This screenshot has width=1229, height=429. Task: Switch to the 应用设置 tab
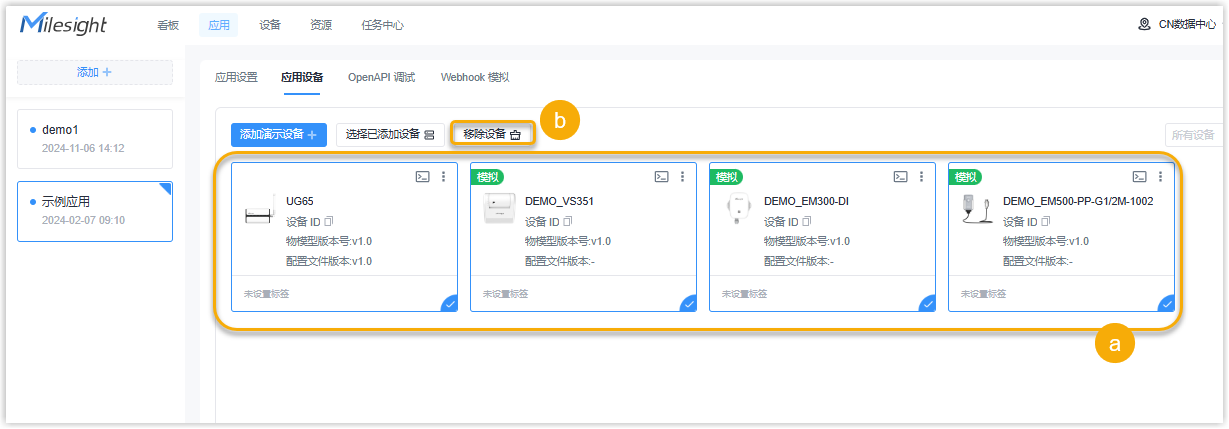click(x=237, y=77)
